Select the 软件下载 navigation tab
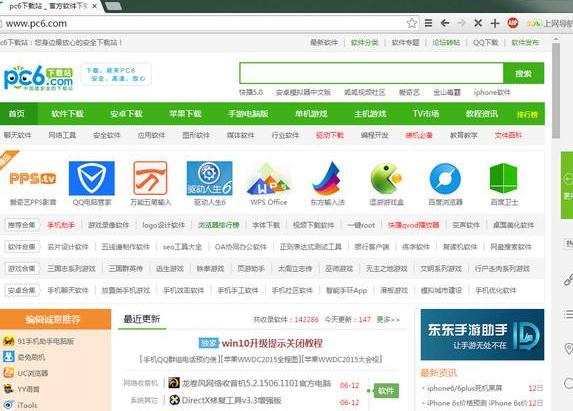The height and width of the screenshot is (411, 573). 67,114
